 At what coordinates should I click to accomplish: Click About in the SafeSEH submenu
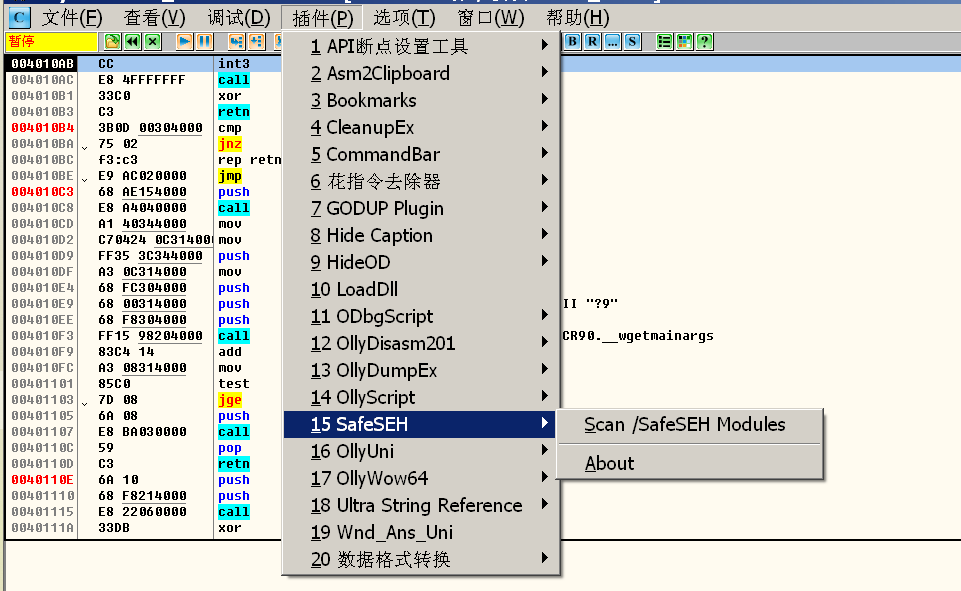[610, 463]
